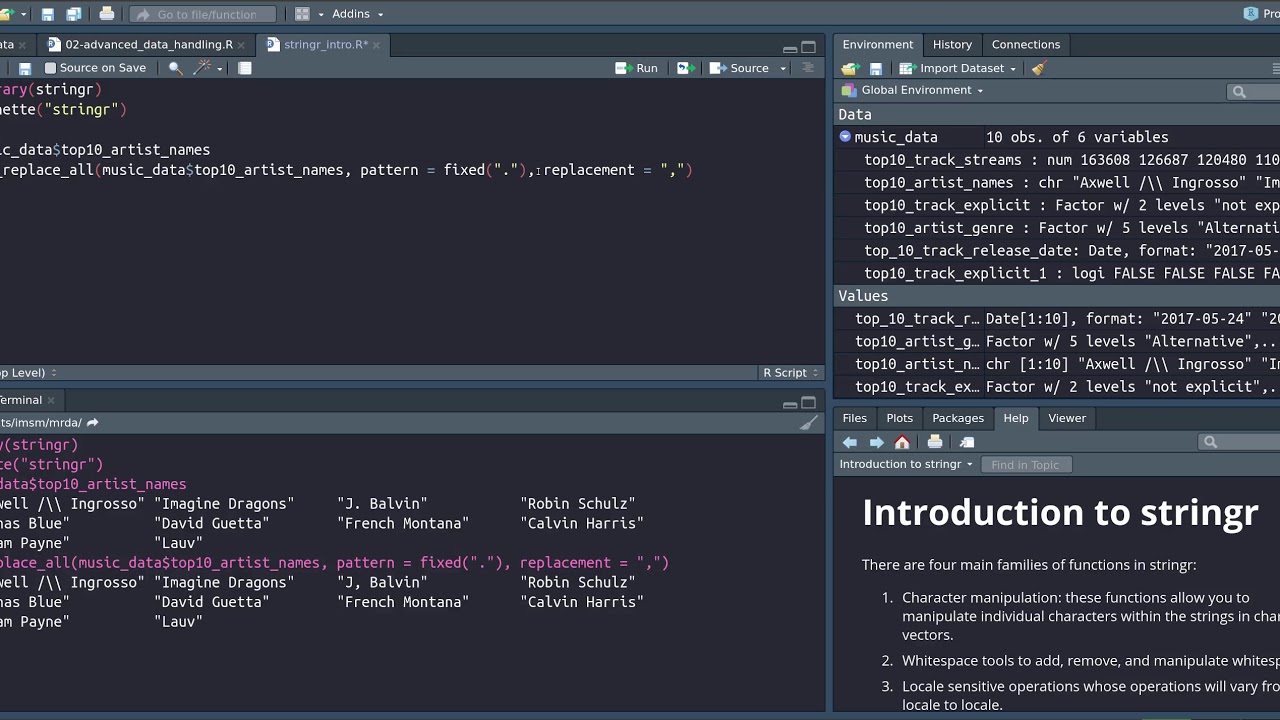Open the Connections tab
Screen dimensions: 1280x720
(x=1026, y=45)
